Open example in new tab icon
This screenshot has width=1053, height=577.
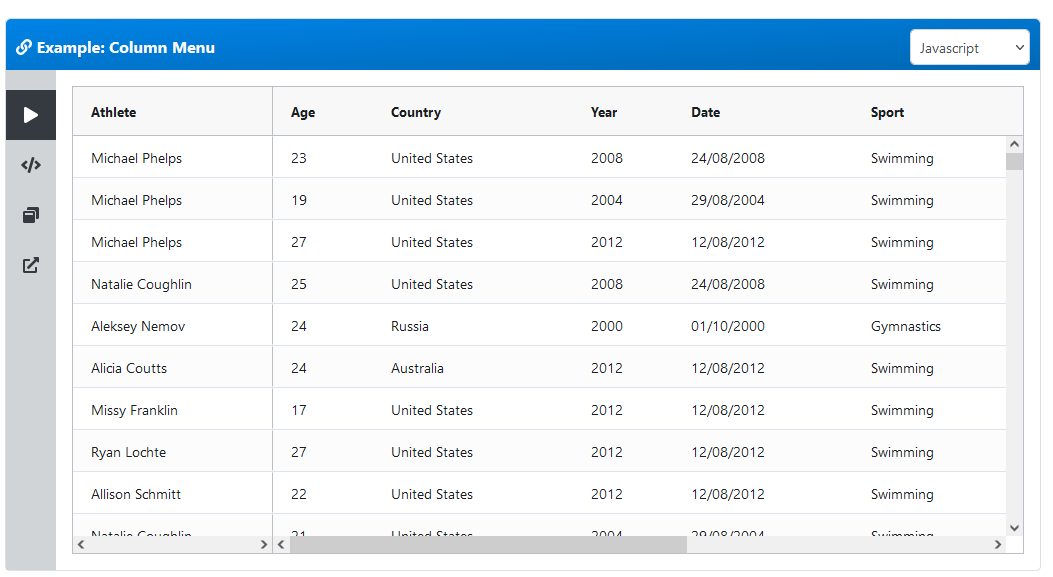(31, 266)
